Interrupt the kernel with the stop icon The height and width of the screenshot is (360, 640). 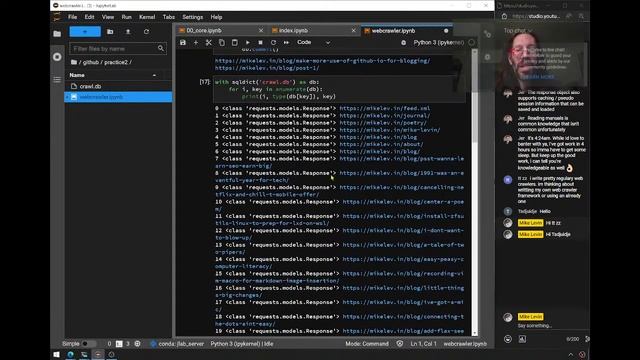click(260, 42)
